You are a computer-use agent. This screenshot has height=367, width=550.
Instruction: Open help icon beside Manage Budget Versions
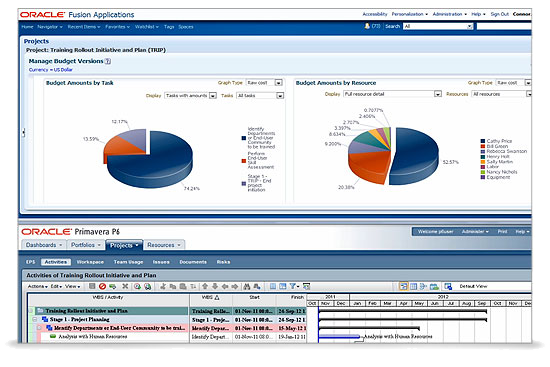coord(108,61)
